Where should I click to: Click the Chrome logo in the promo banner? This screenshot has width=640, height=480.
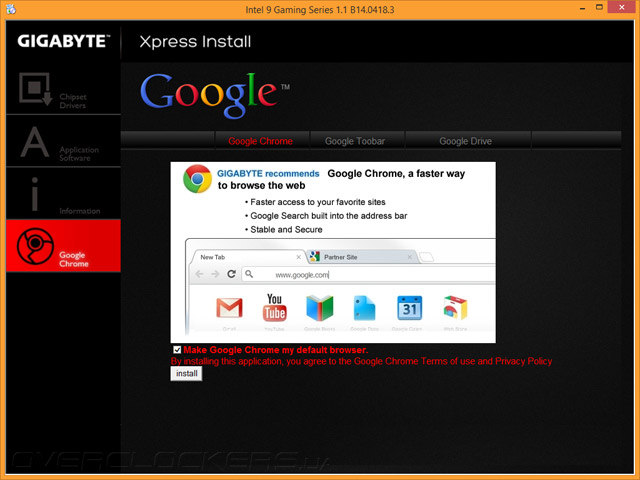(x=197, y=179)
